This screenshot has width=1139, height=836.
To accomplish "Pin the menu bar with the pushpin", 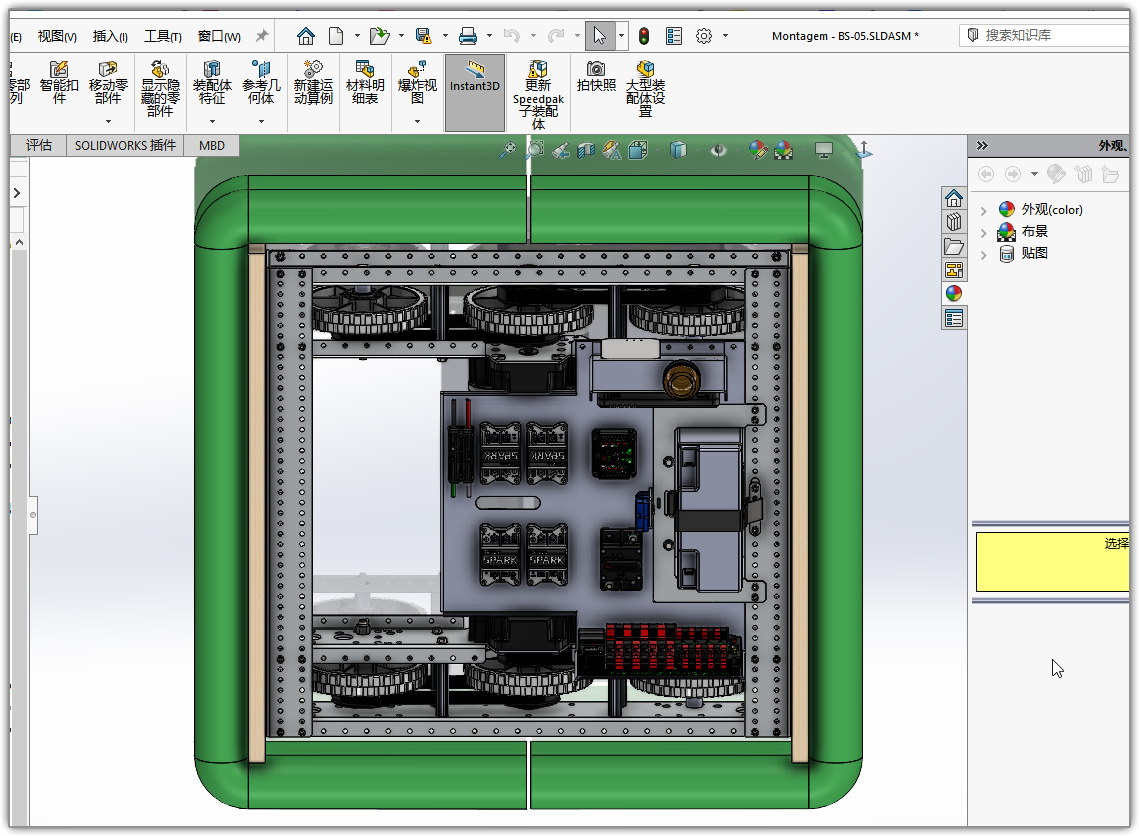I will (262, 36).
